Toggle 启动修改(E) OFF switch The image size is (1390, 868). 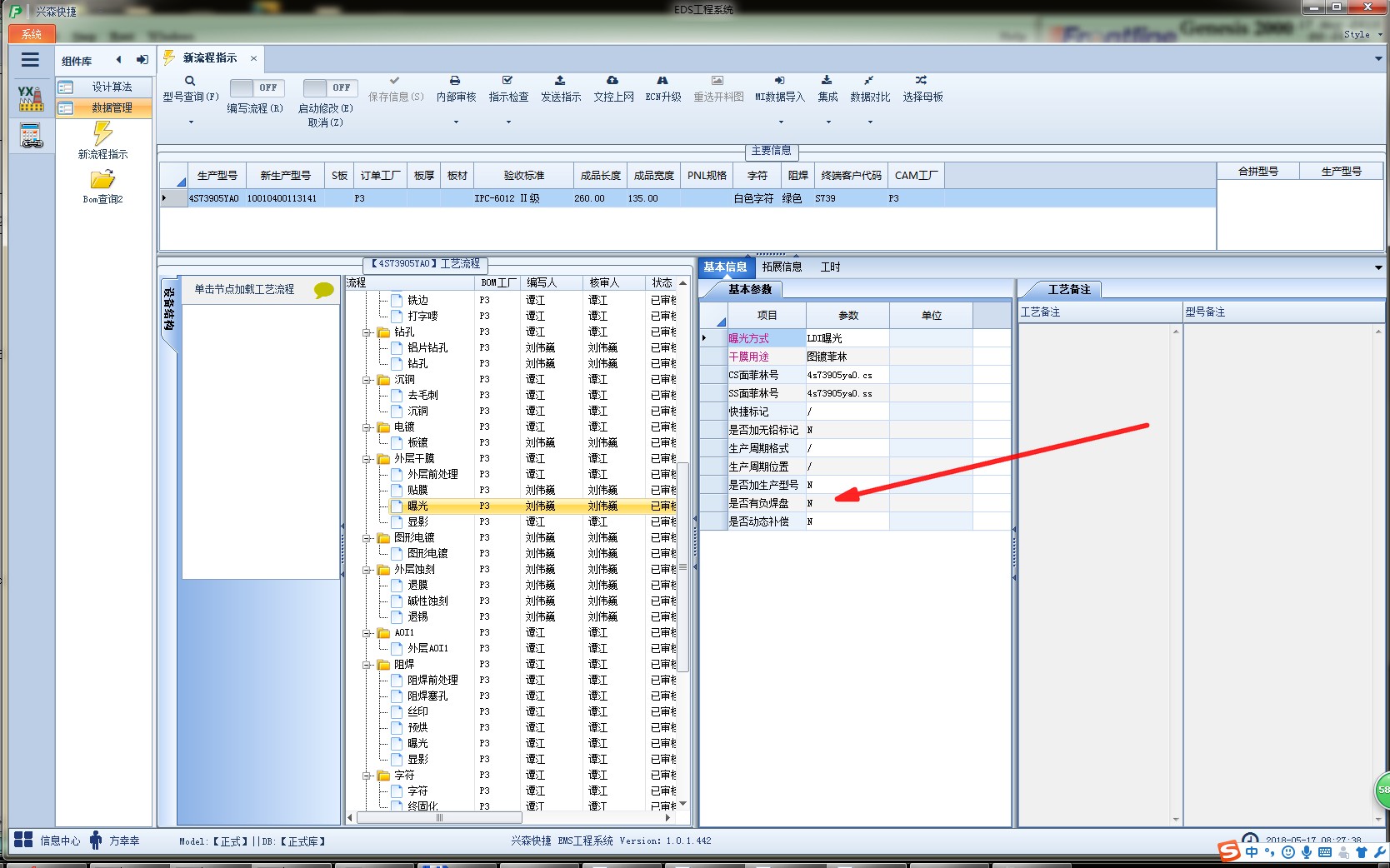(330, 87)
